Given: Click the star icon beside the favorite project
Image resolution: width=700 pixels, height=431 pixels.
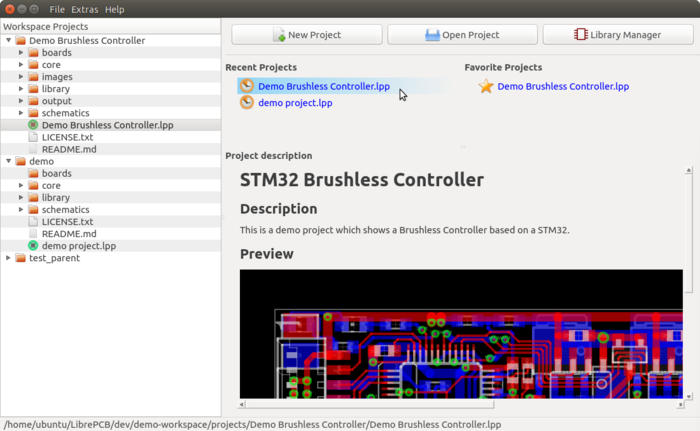Looking at the screenshot, I should pos(486,87).
